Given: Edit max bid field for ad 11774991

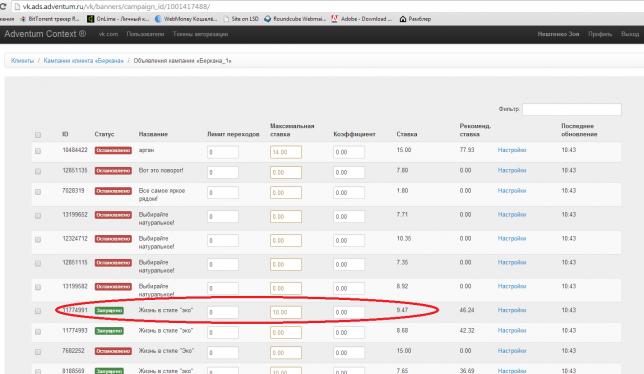Looking at the screenshot, I should 286,312.
